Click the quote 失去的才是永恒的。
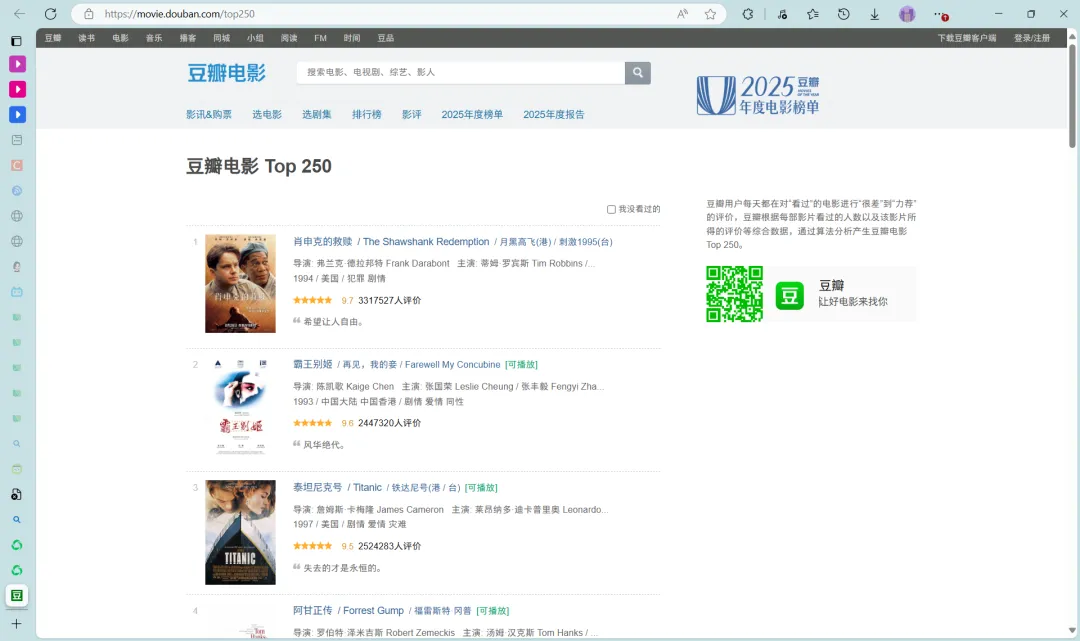 (342, 568)
